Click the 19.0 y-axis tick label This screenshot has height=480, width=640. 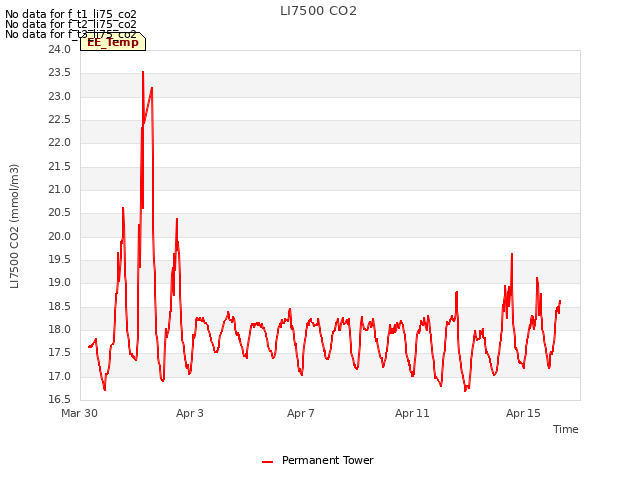coord(60,282)
